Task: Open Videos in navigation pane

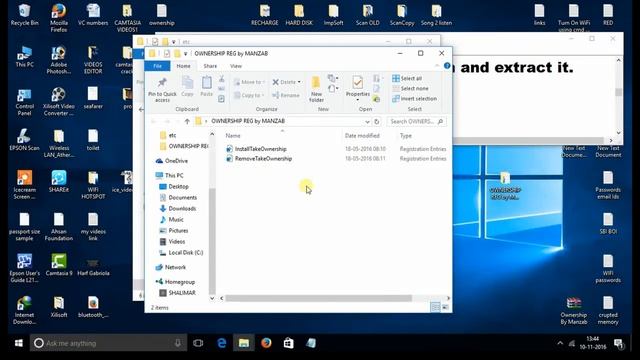Action: [x=177, y=241]
